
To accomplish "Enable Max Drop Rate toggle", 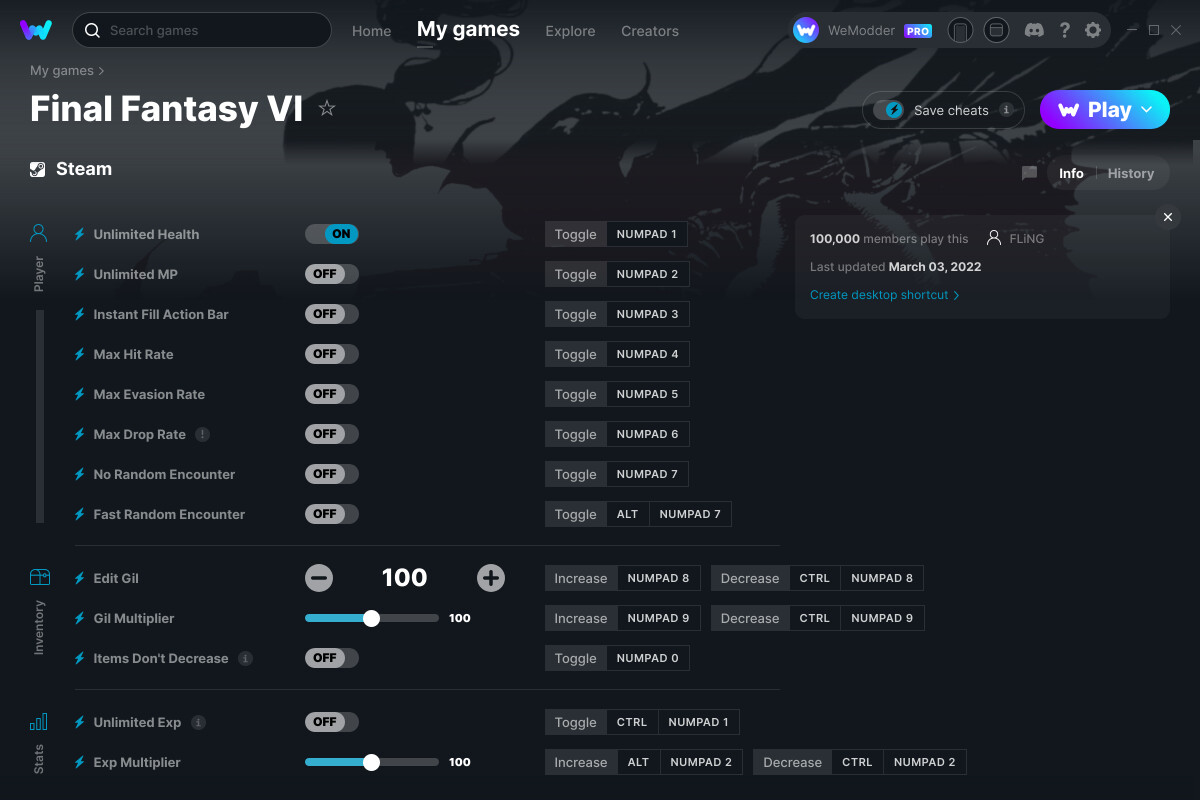I will 332,434.
